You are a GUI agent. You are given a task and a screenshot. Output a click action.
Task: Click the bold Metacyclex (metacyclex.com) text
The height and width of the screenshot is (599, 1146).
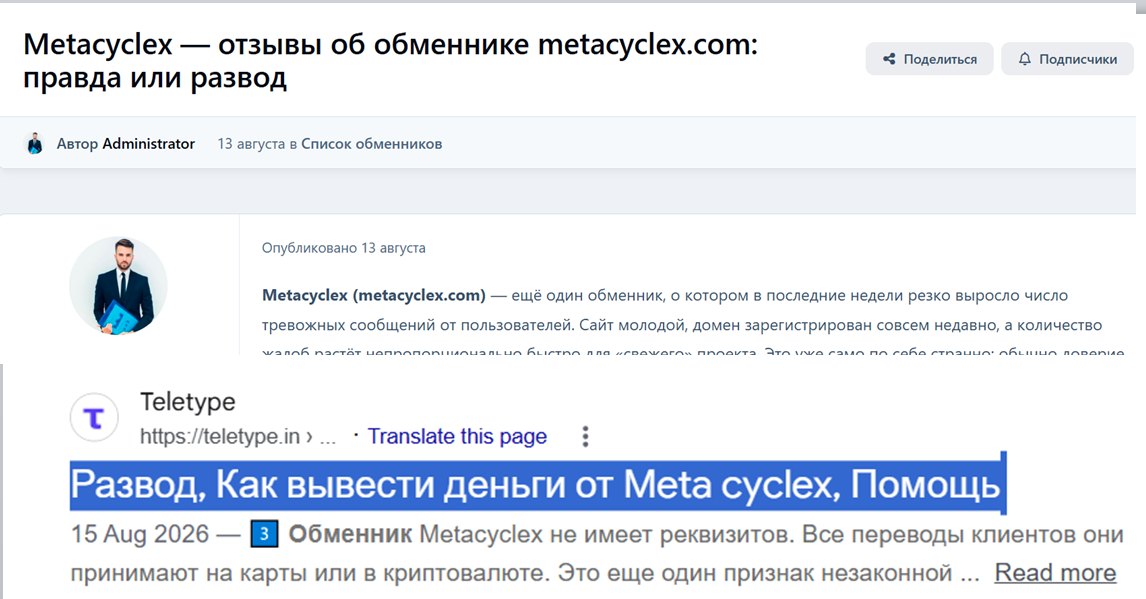pyautogui.click(x=373, y=296)
